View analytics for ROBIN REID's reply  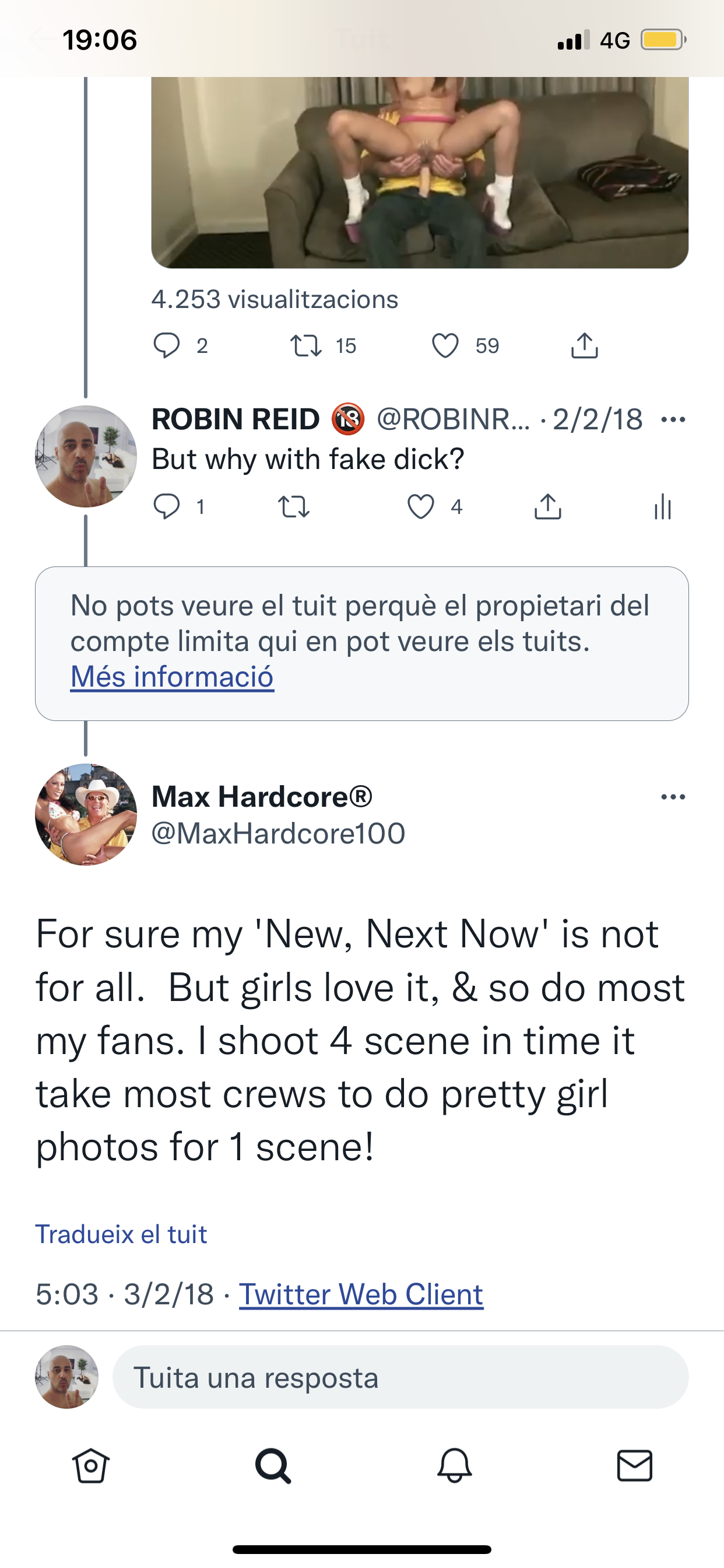click(x=663, y=506)
